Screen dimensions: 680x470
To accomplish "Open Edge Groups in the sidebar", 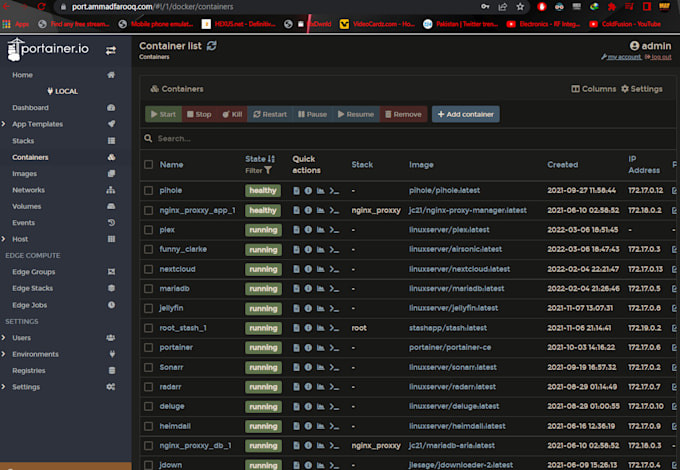I will (33, 272).
